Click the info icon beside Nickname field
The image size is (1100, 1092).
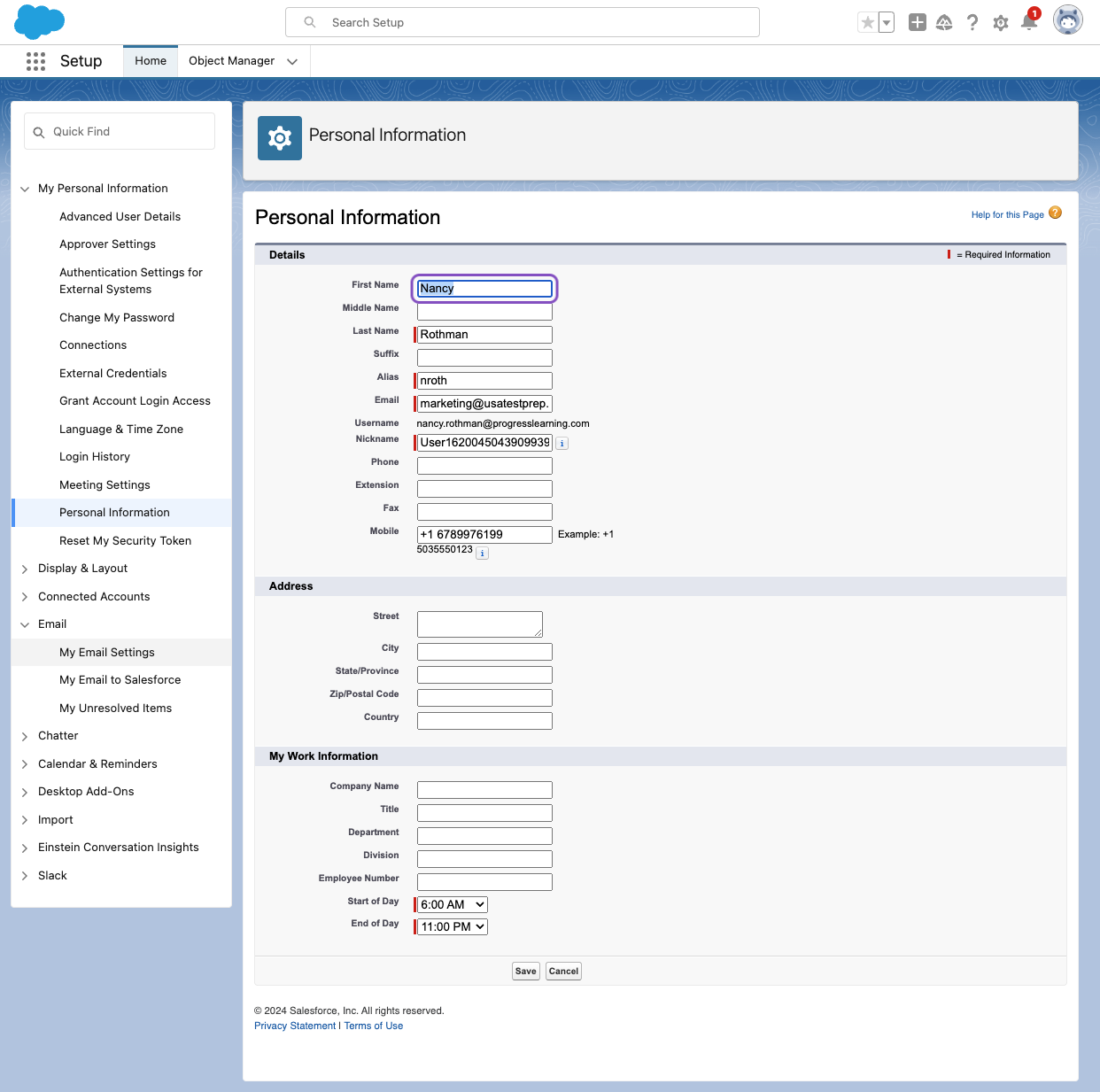click(x=562, y=444)
